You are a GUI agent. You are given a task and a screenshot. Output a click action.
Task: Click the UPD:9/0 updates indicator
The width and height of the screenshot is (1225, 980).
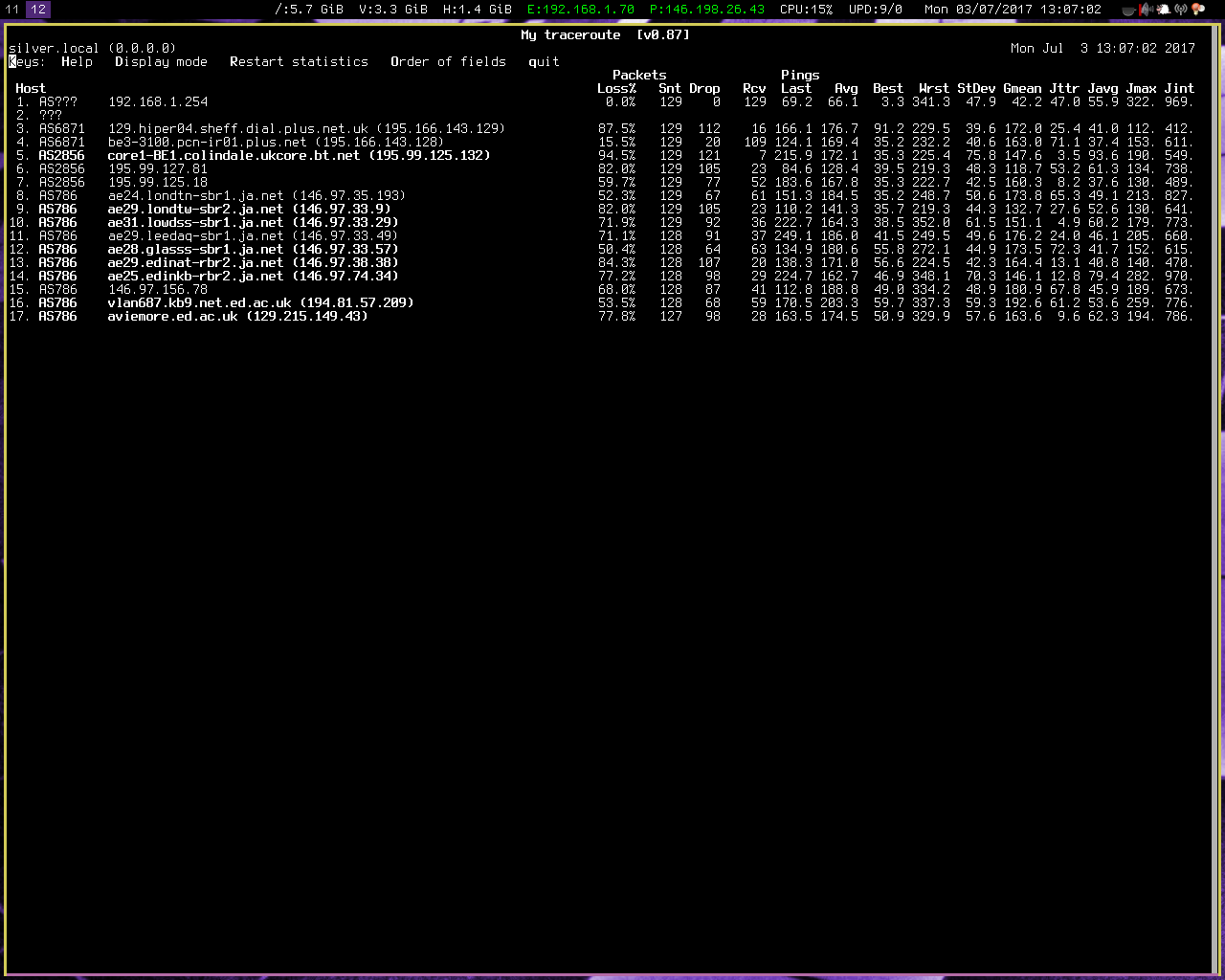click(876, 10)
